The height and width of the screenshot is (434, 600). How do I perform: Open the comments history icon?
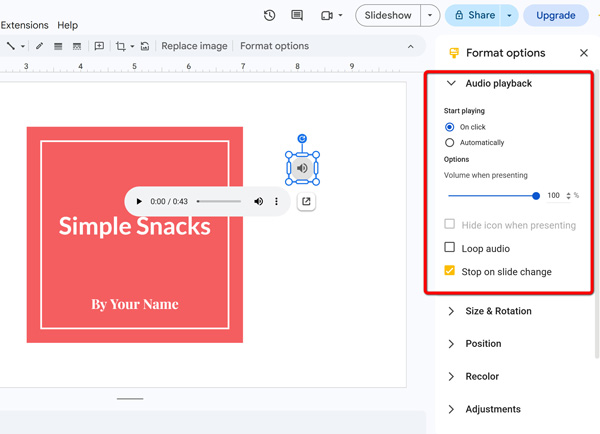click(x=297, y=15)
